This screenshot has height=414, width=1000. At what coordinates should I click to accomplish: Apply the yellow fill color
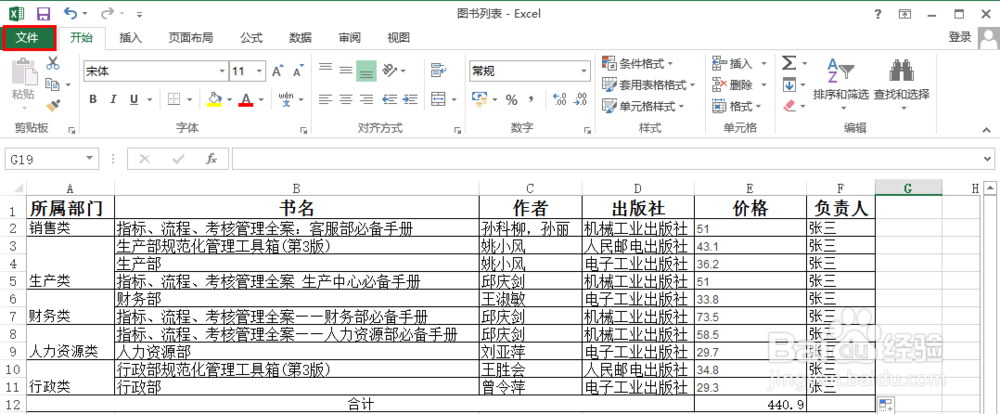pos(214,99)
